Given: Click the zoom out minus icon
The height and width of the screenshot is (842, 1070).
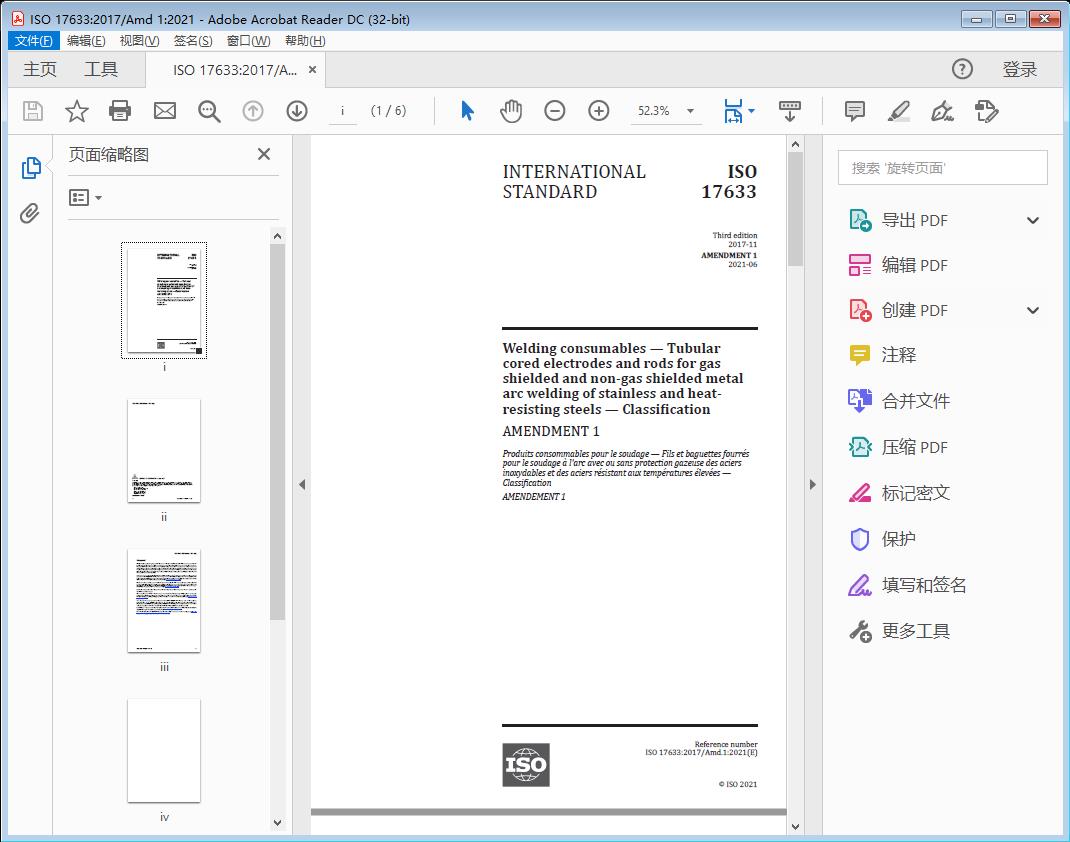Looking at the screenshot, I should (555, 111).
